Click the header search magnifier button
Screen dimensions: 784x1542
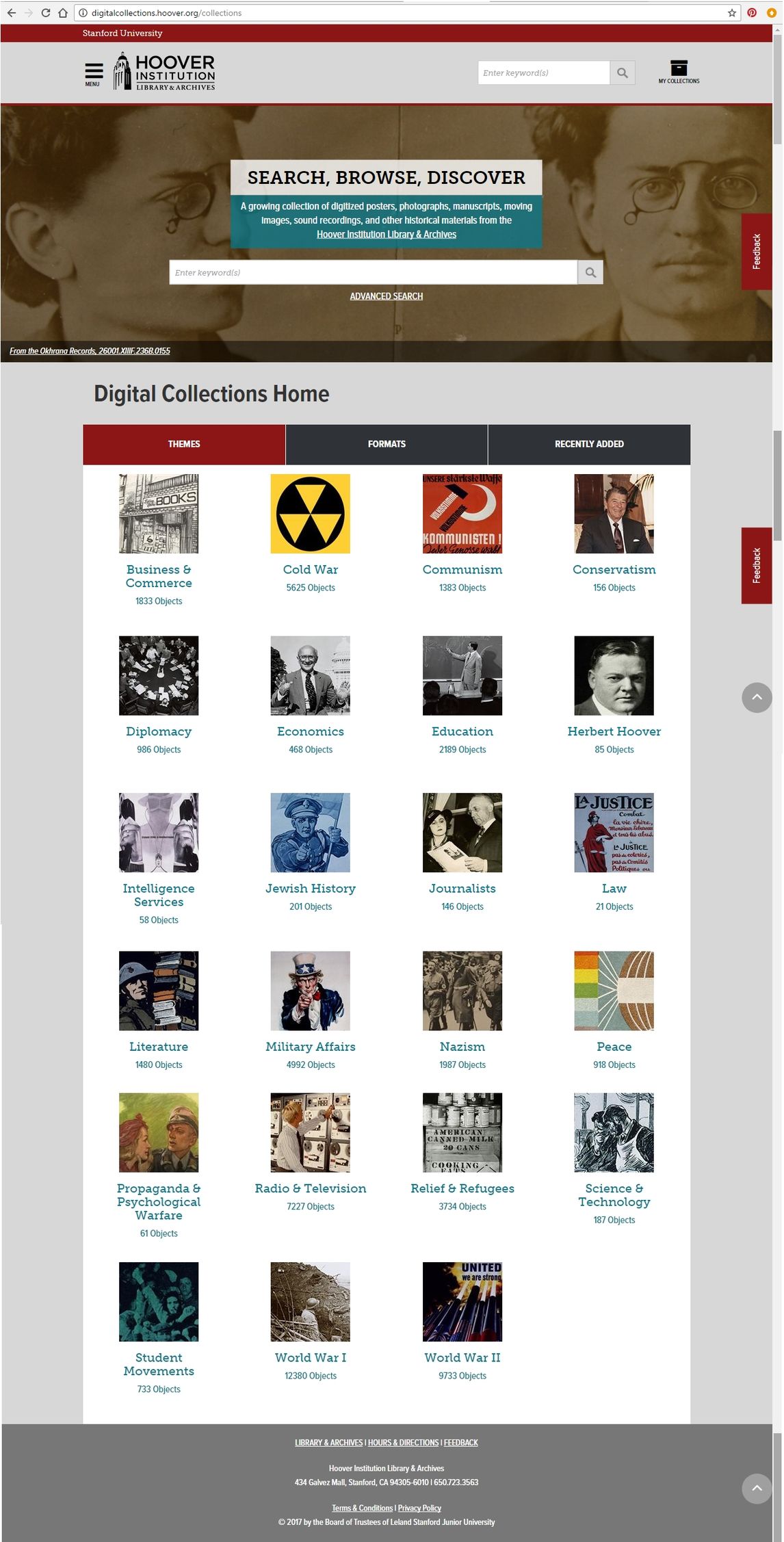coord(623,73)
